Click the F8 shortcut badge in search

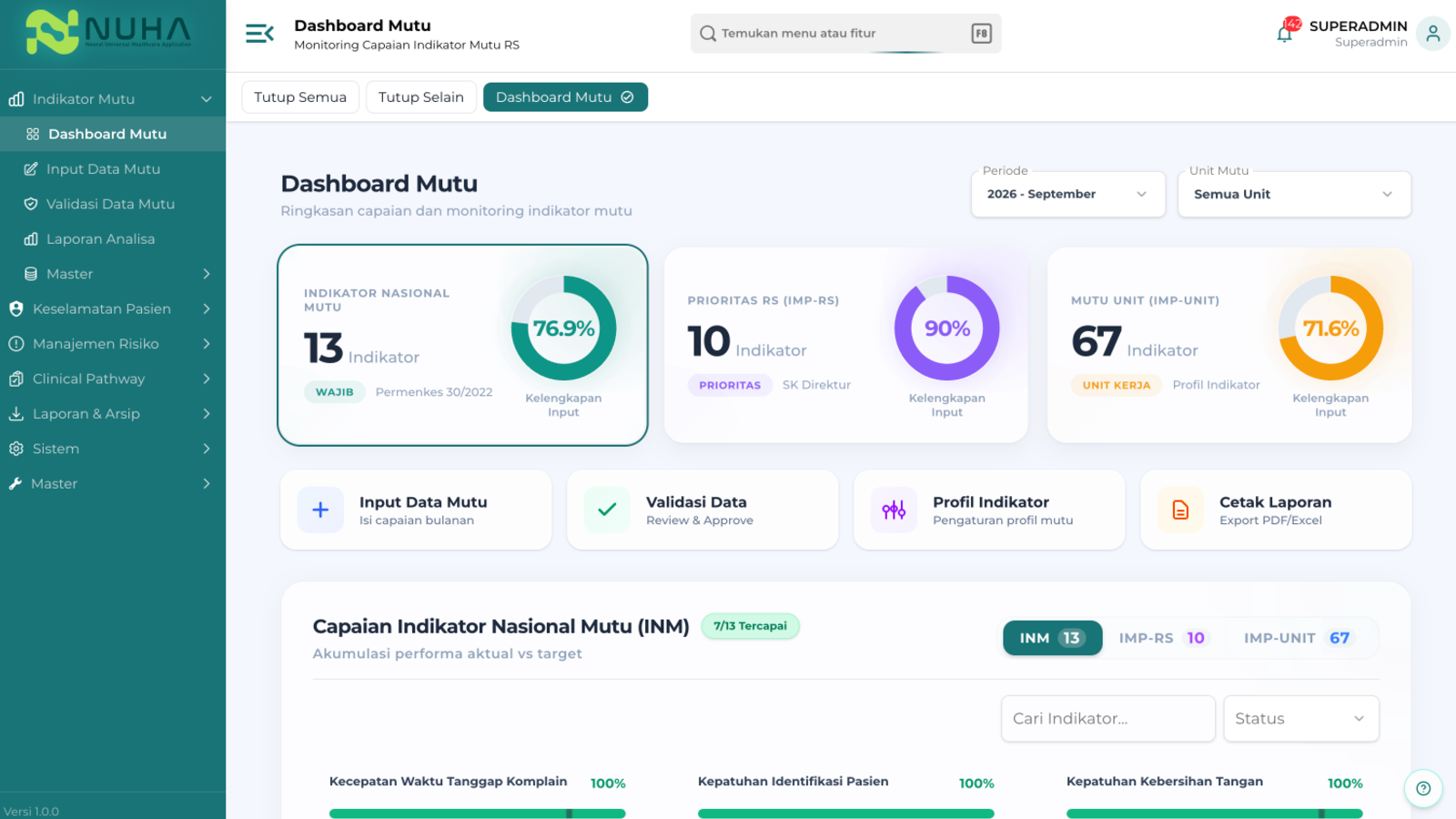pos(981,34)
